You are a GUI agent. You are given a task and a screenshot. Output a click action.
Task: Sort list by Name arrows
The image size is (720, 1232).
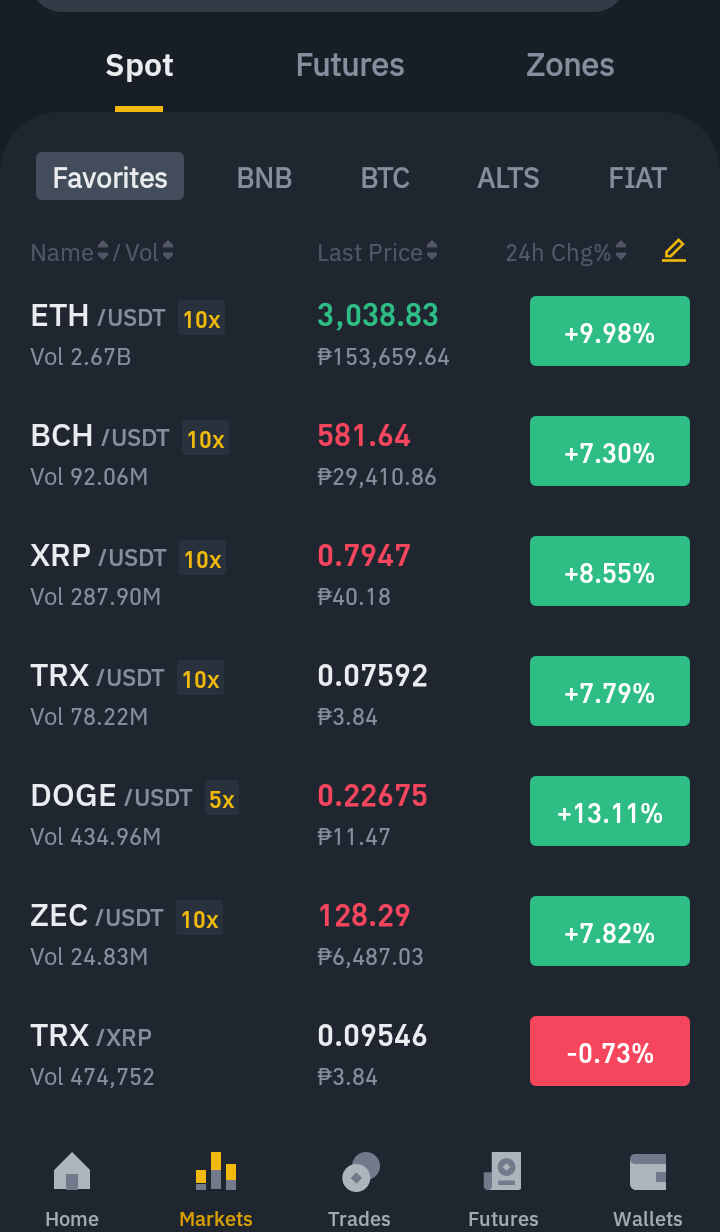102,252
